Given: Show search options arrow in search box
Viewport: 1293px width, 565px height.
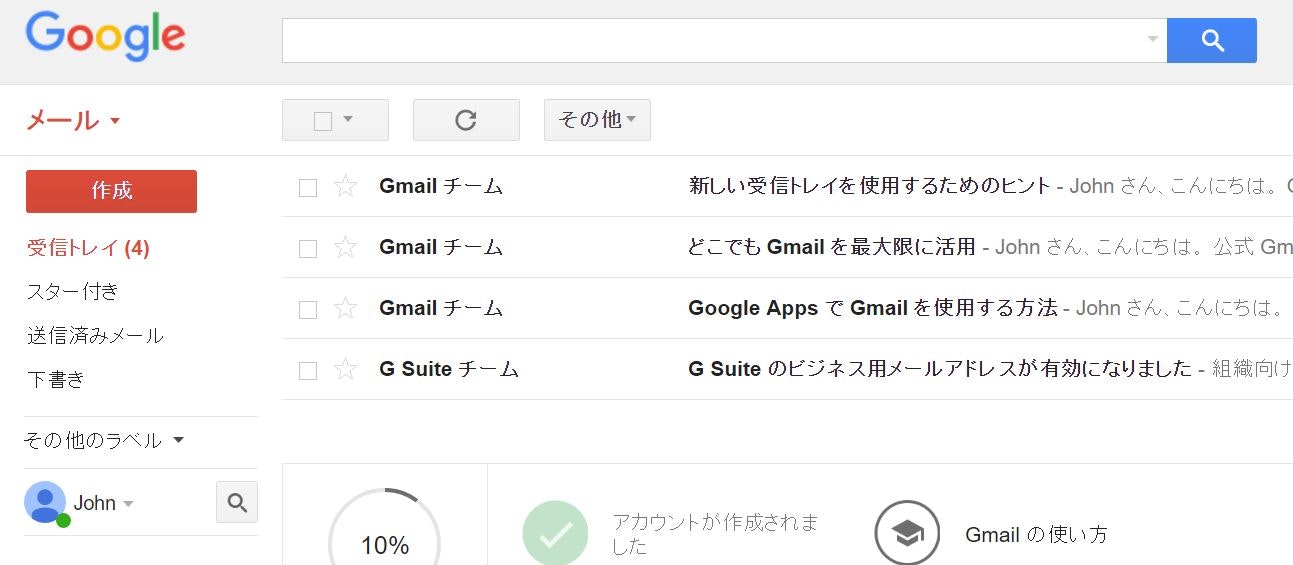Looking at the screenshot, I should pos(1153,40).
